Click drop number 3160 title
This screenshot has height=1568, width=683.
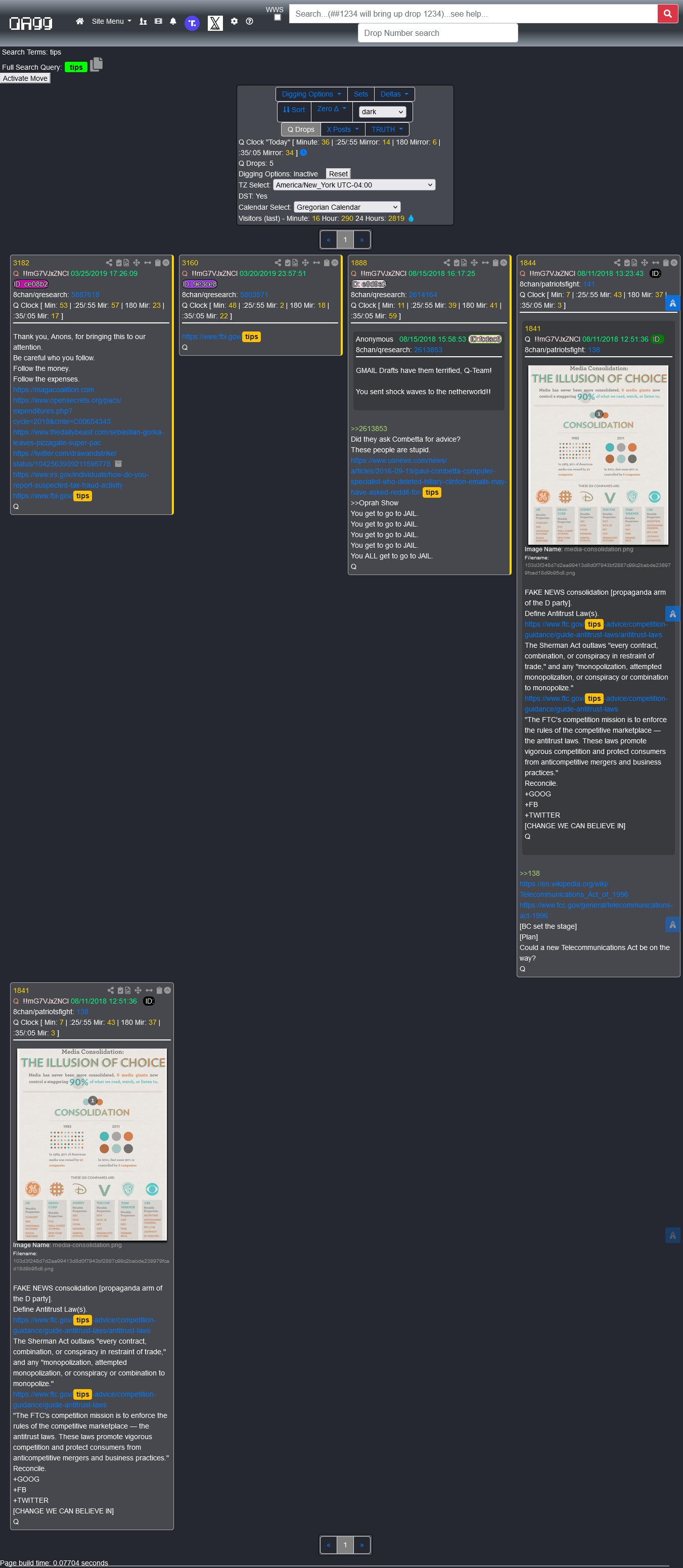pyautogui.click(x=190, y=263)
